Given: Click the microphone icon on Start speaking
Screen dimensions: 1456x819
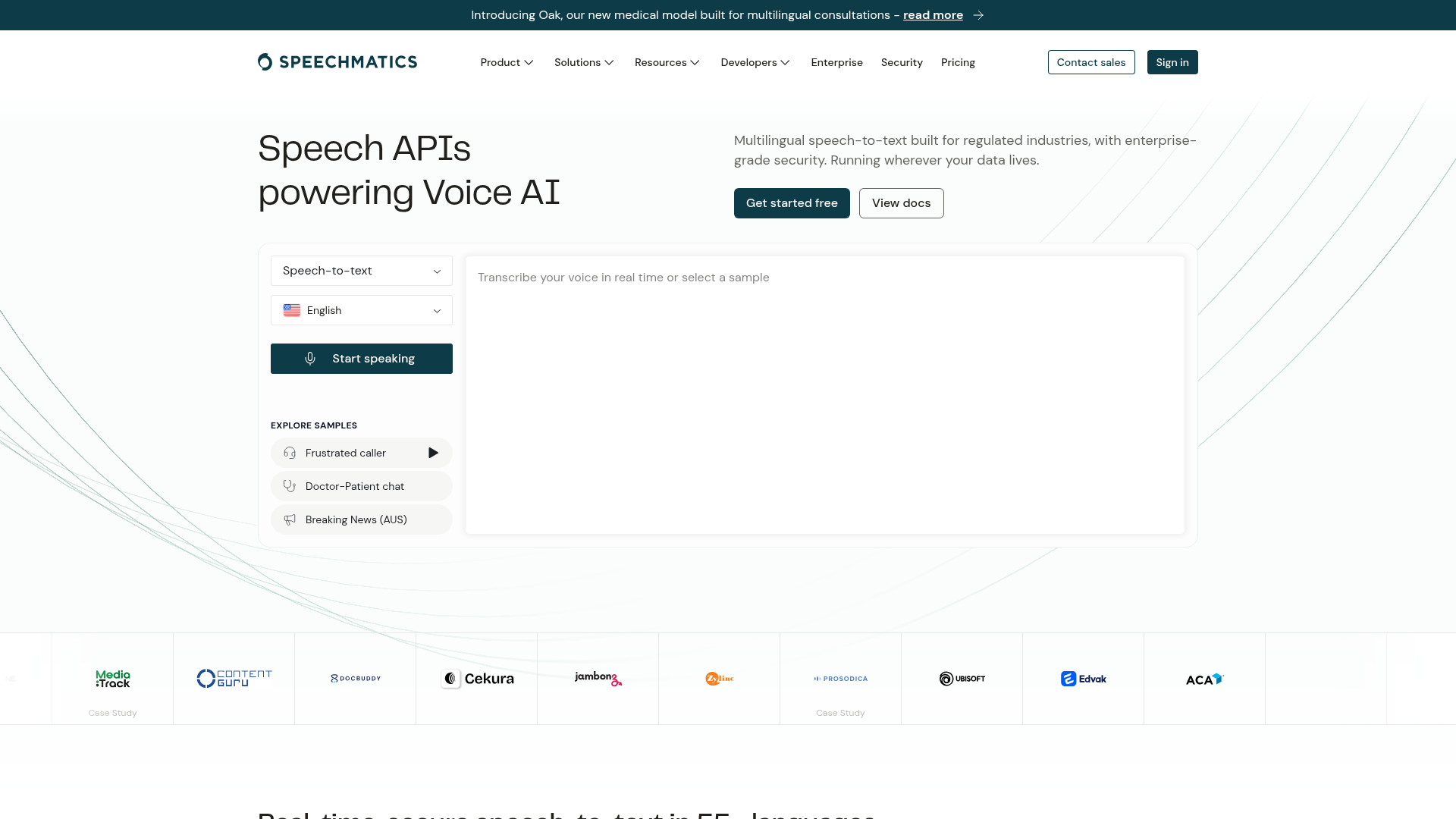Looking at the screenshot, I should point(310,359).
